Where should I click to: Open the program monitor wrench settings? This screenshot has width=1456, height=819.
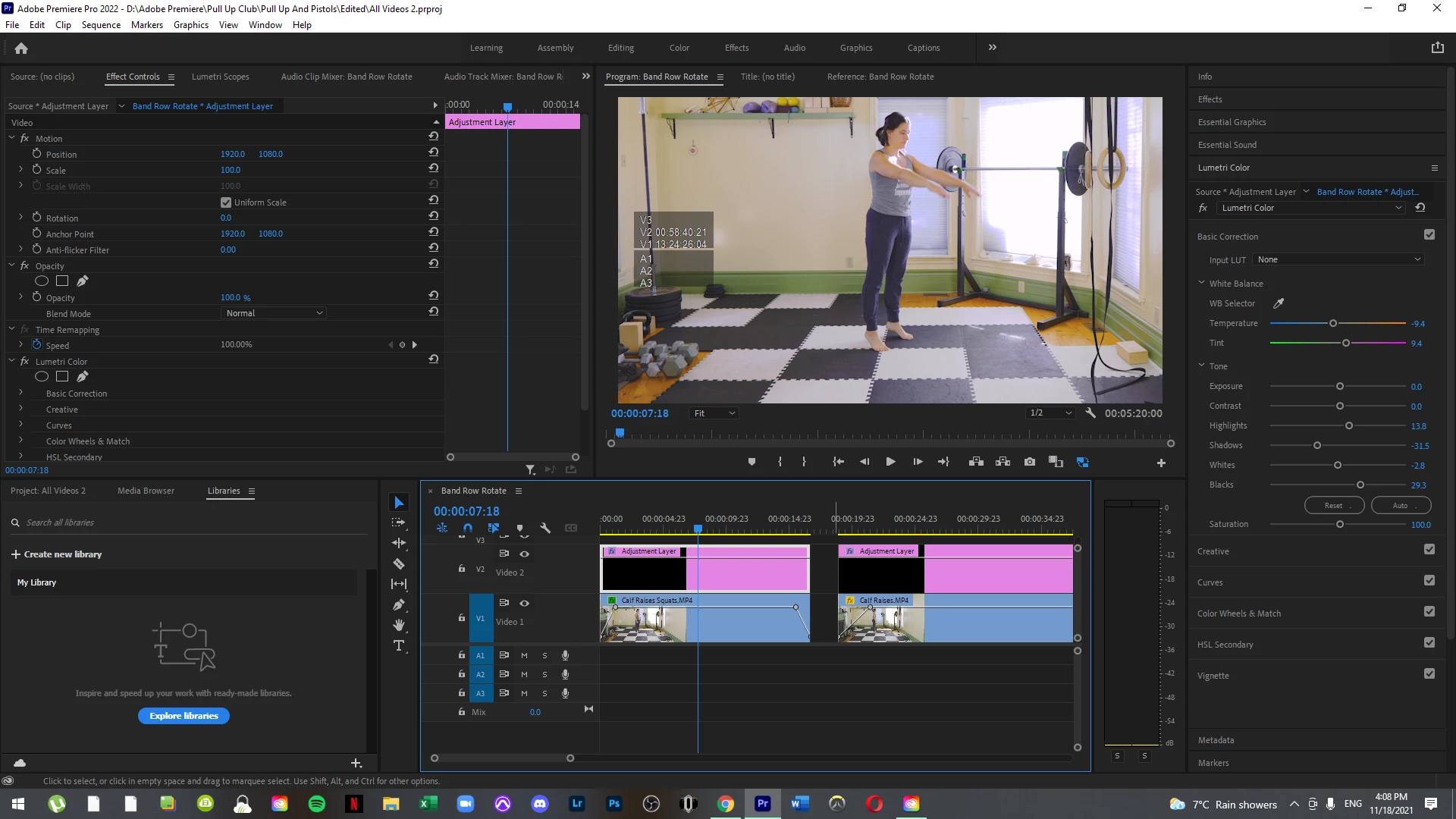click(x=1090, y=413)
